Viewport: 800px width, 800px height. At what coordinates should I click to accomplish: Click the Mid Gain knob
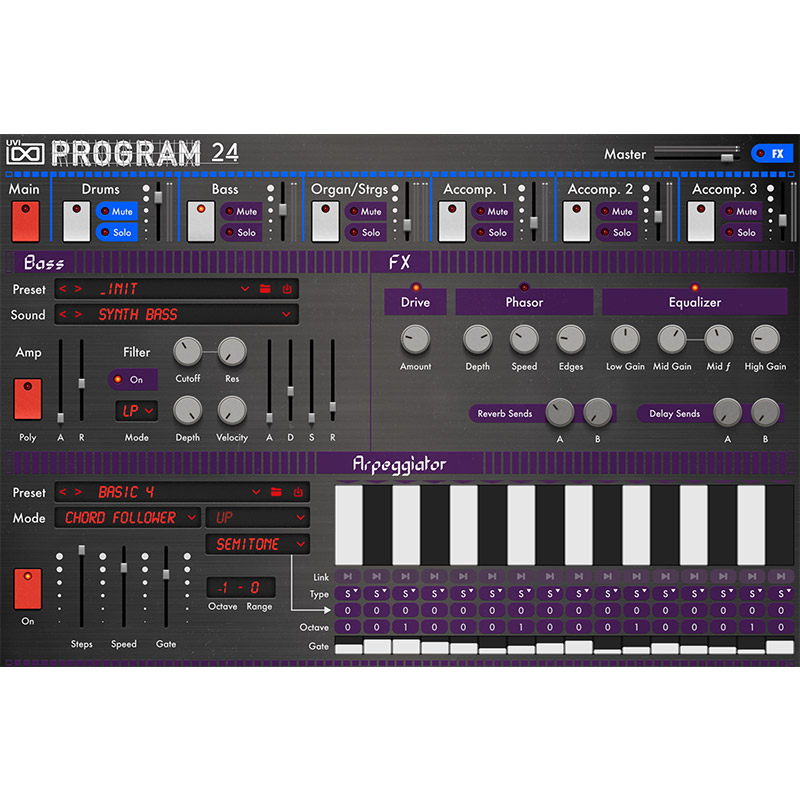[672, 339]
